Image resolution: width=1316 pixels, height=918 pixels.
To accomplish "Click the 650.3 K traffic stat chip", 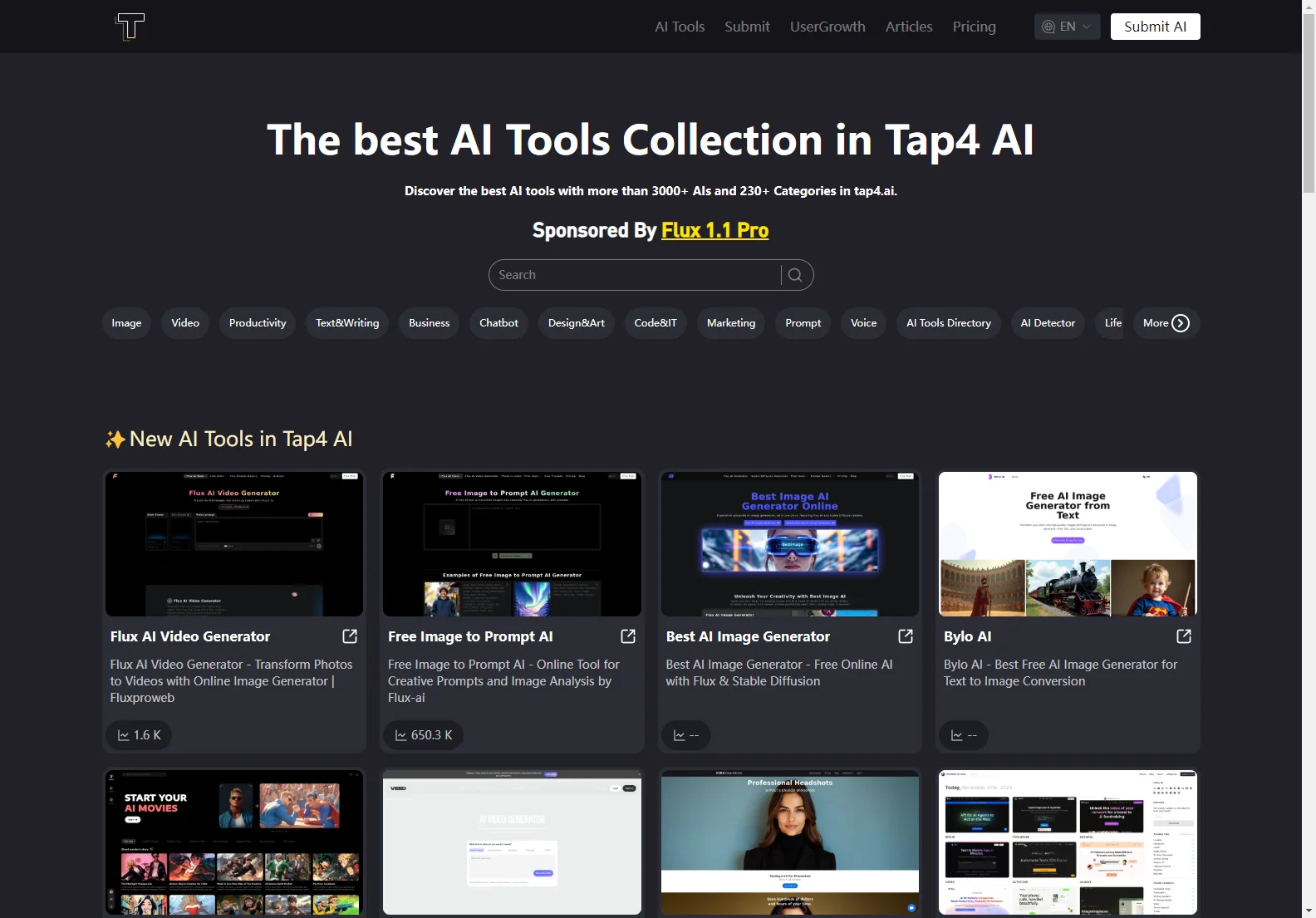I will pyautogui.click(x=423, y=735).
